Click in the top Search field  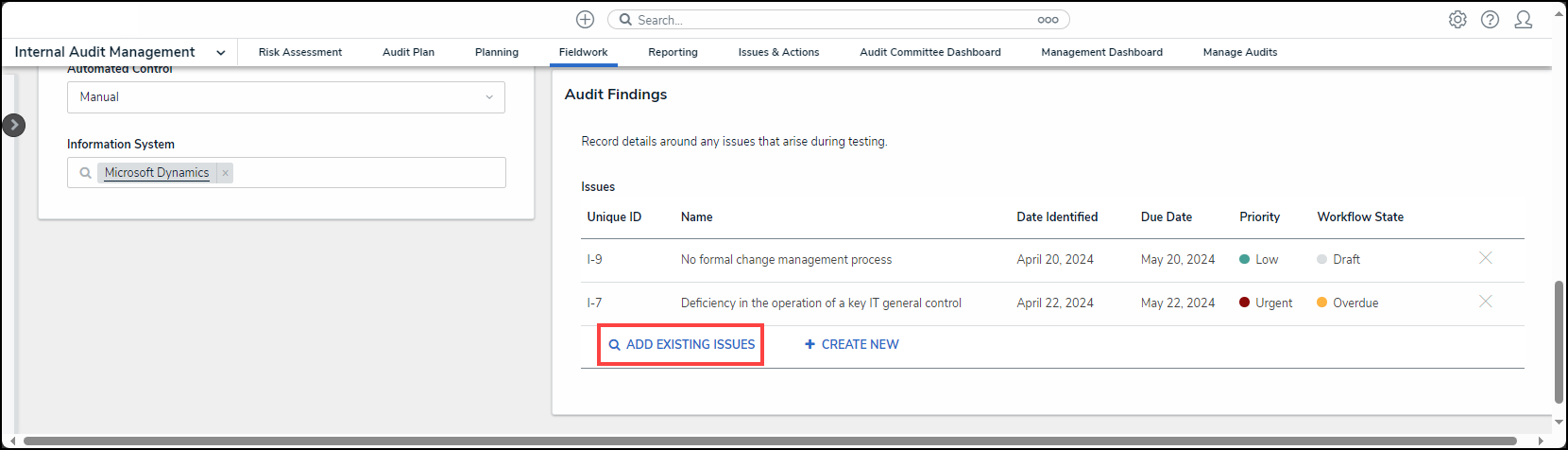click(x=831, y=20)
